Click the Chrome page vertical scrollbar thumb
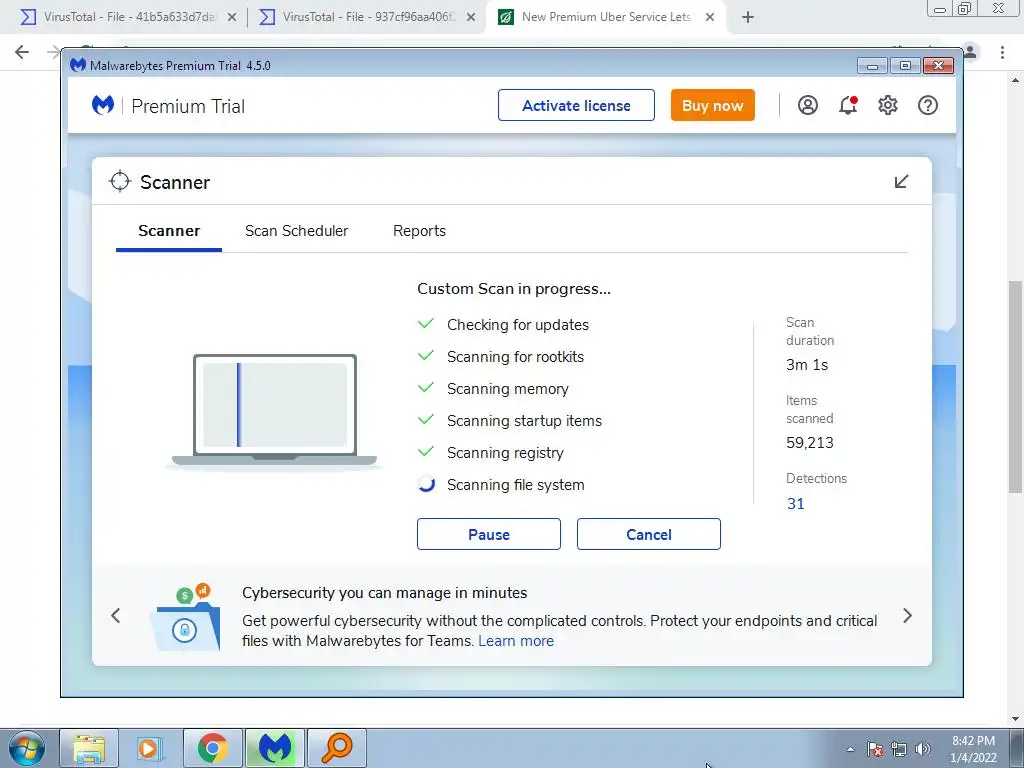The image size is (1024, 768). click(x=1015, y=387)
